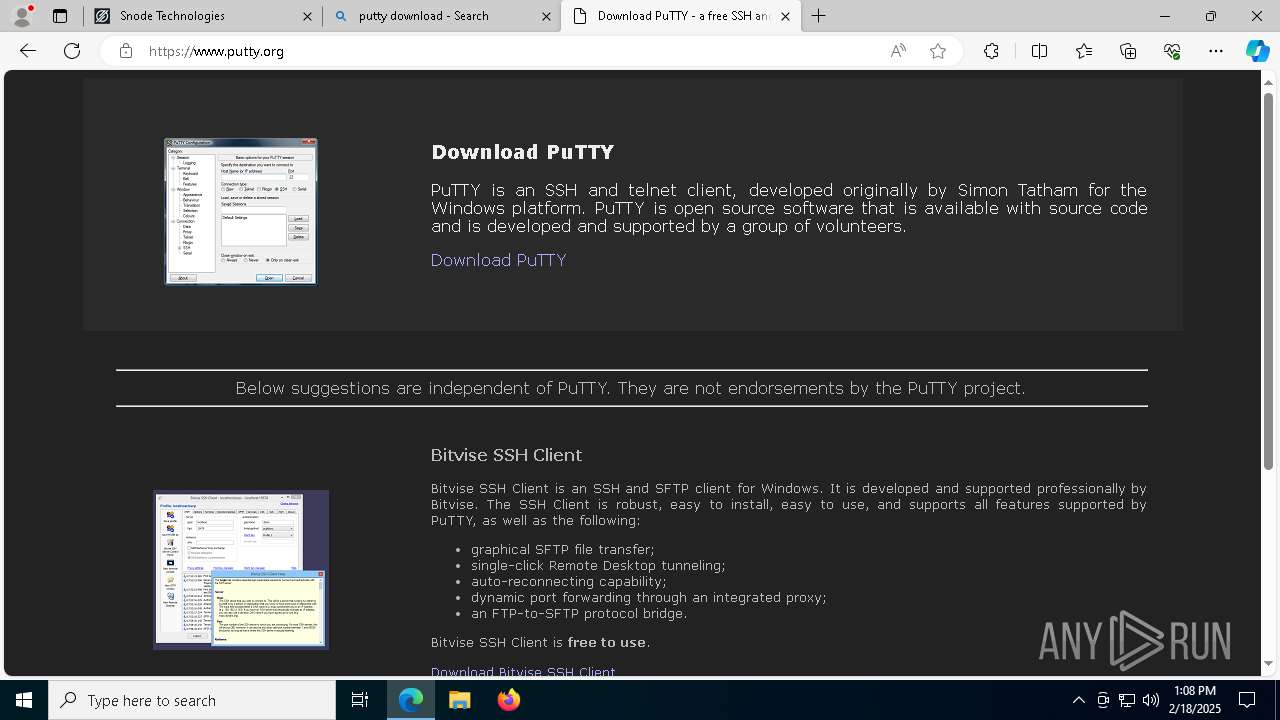Open the browser profile icon
The width and height of the screenshot is (1280, 720).
click(22, 16)
